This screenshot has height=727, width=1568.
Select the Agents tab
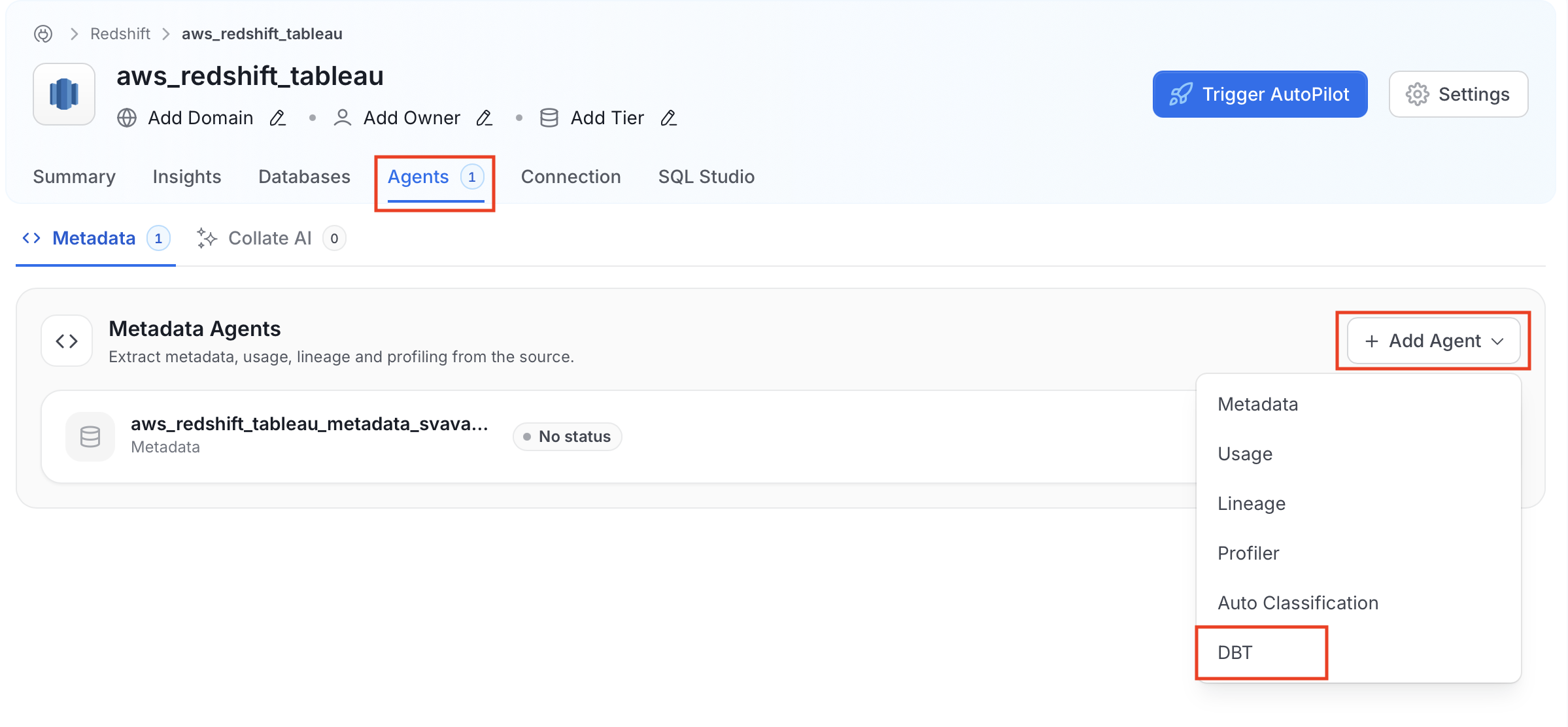(435, 177)
